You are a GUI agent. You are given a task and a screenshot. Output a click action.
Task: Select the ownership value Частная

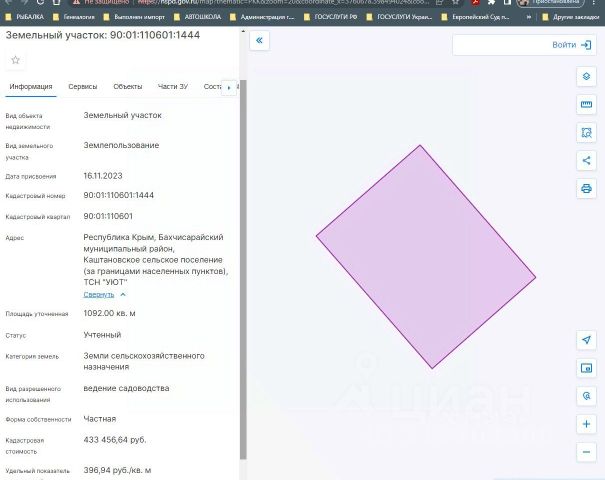[x=100, y=419]
